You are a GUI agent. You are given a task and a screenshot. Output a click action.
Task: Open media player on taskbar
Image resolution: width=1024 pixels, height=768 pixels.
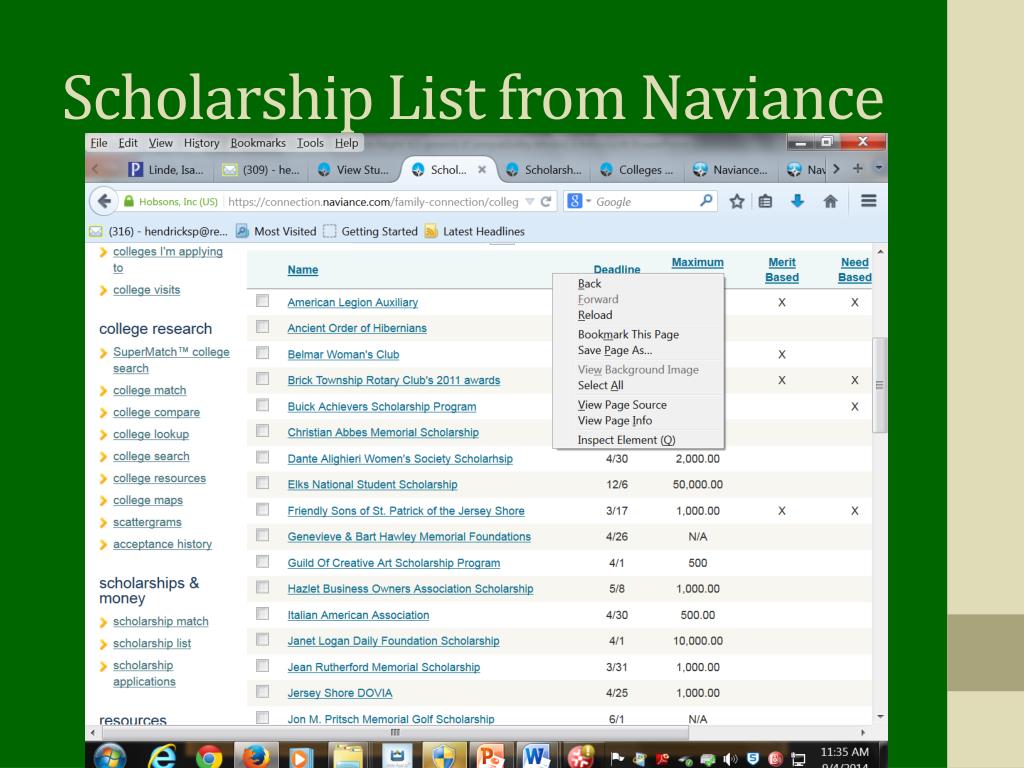pos(300,757)
